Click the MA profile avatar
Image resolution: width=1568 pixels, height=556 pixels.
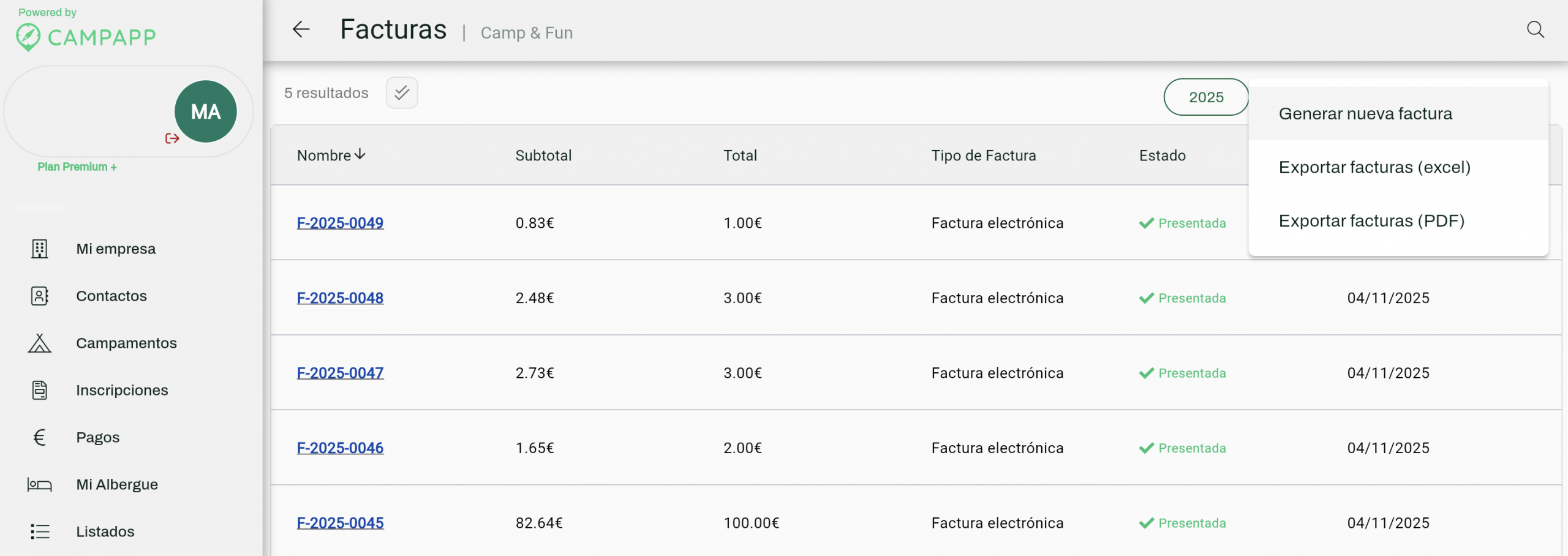[205, 111]
